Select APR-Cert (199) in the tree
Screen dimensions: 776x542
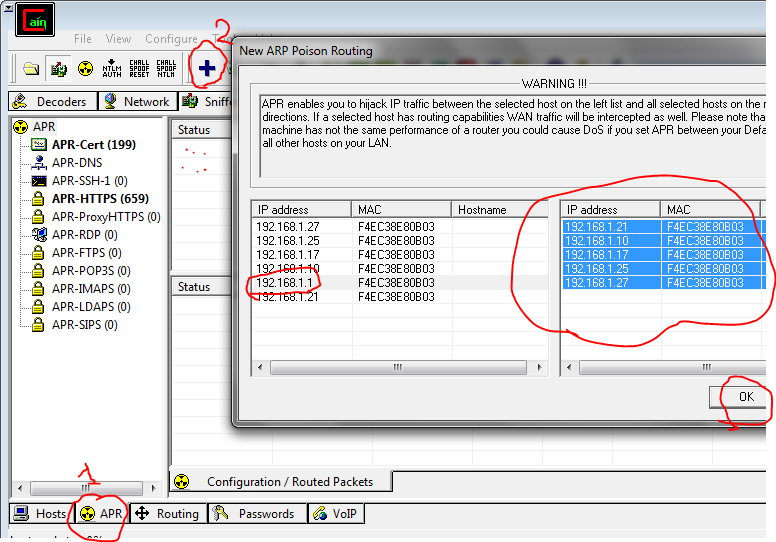tap(94, 145)
